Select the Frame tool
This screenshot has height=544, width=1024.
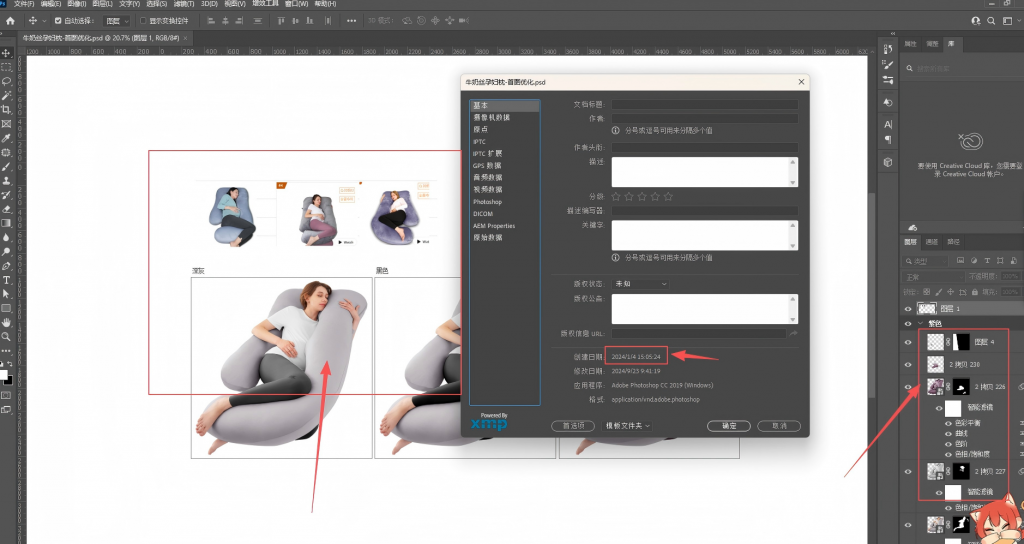coord(7,123)
